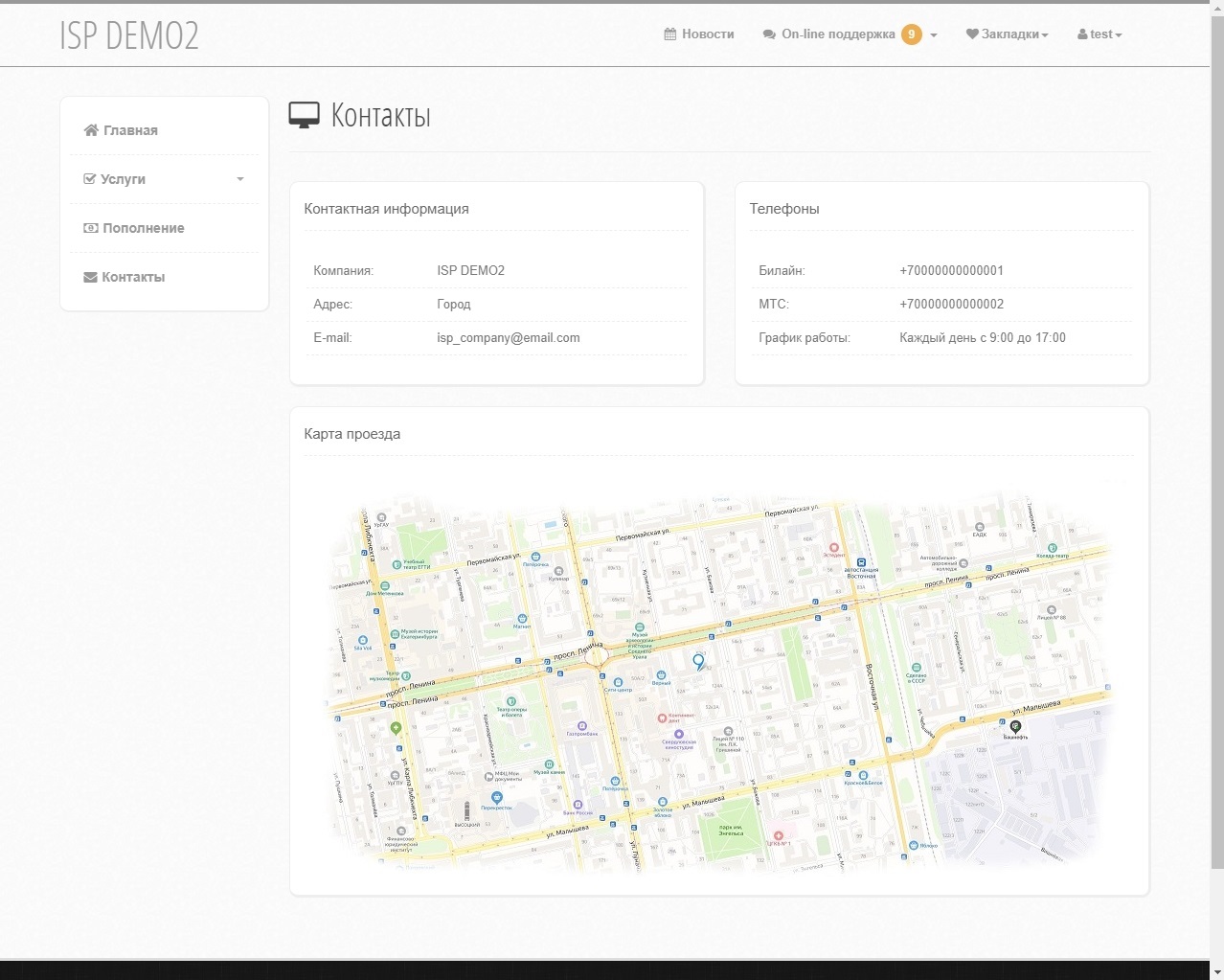The height and width of the screenshot is (980, 1224).
Task: Click the isp_company@email.com address
Action: pyautogui.click(x=509, y=338)
